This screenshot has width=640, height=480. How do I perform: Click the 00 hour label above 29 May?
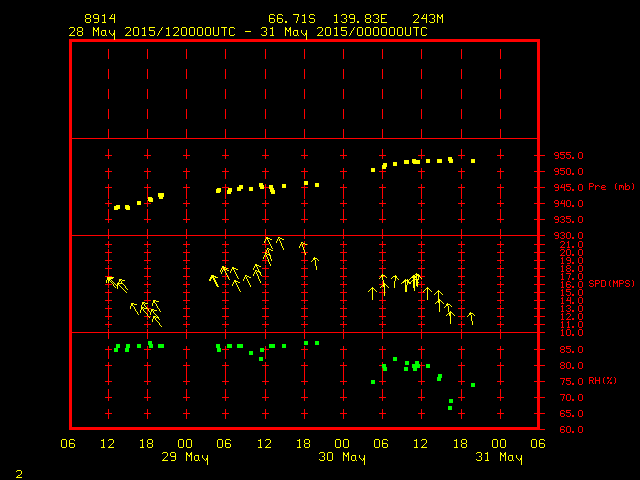(185, 444)
